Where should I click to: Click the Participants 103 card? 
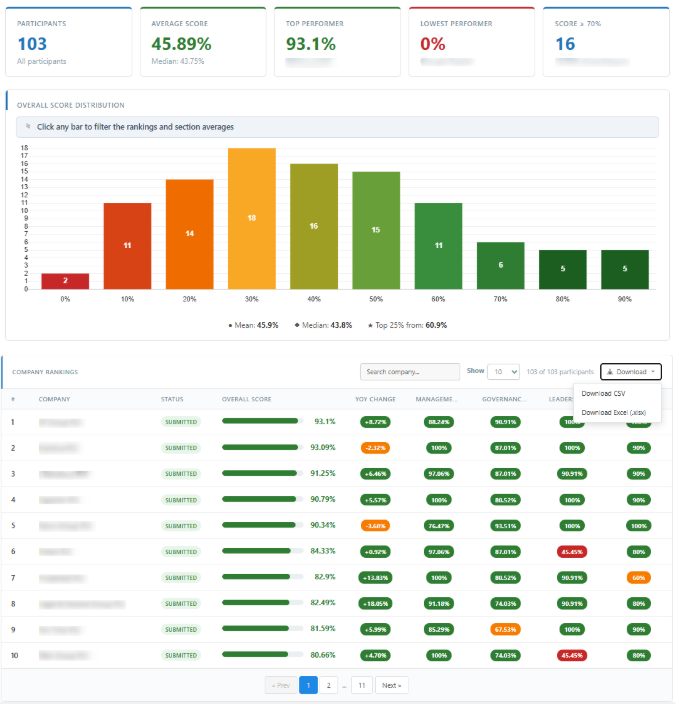(69, 42)
